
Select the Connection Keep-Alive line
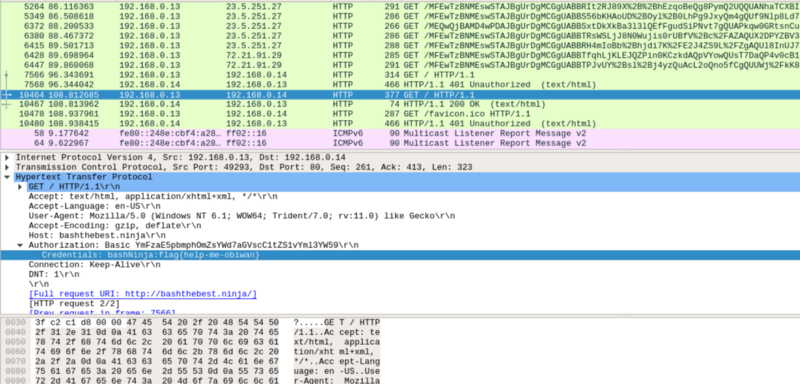click(x=400, y=265)
